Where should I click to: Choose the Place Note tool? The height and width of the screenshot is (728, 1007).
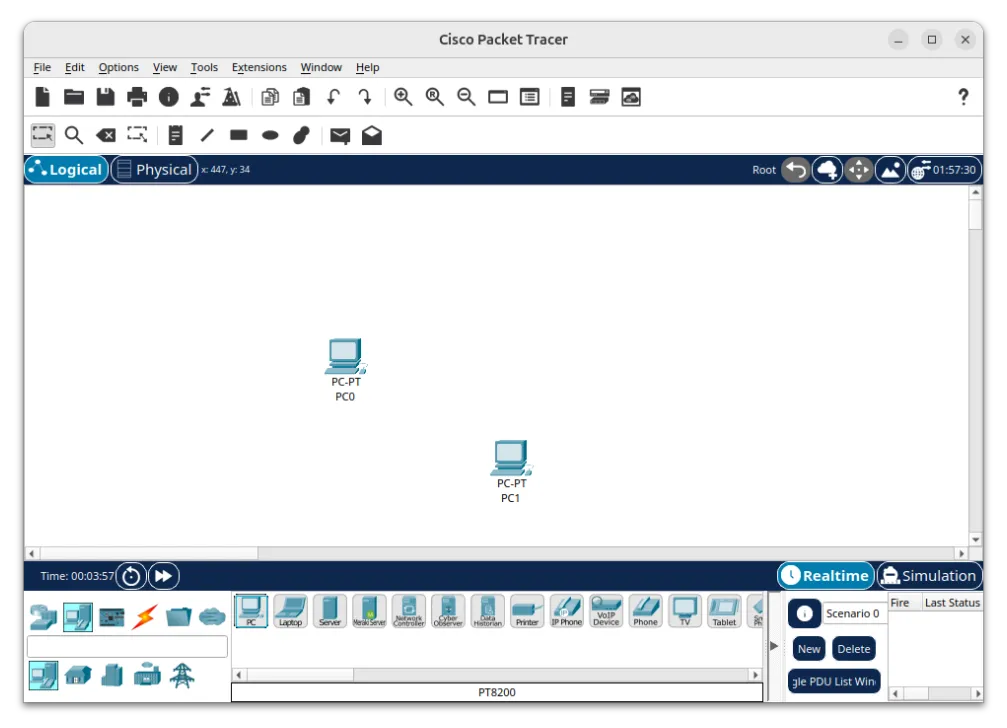[x=176, y=135]
